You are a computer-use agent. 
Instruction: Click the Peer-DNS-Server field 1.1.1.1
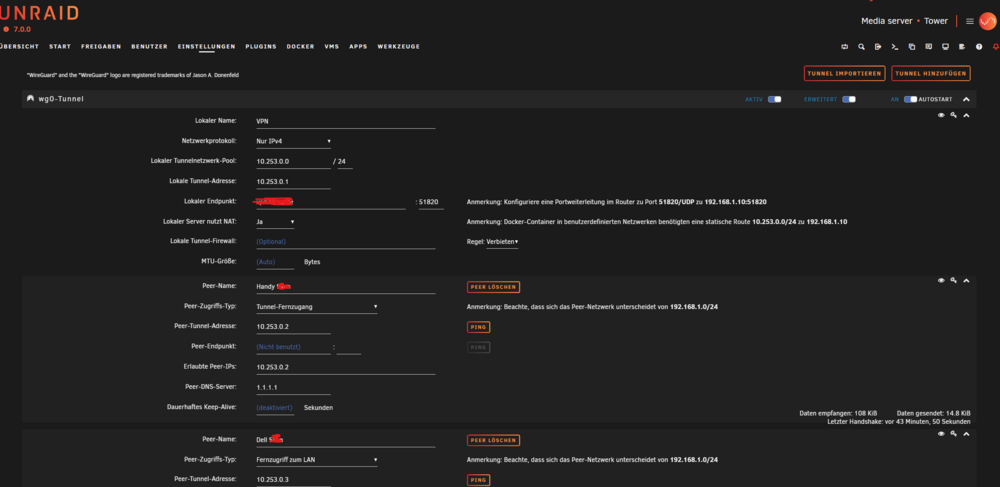(293, 388)
